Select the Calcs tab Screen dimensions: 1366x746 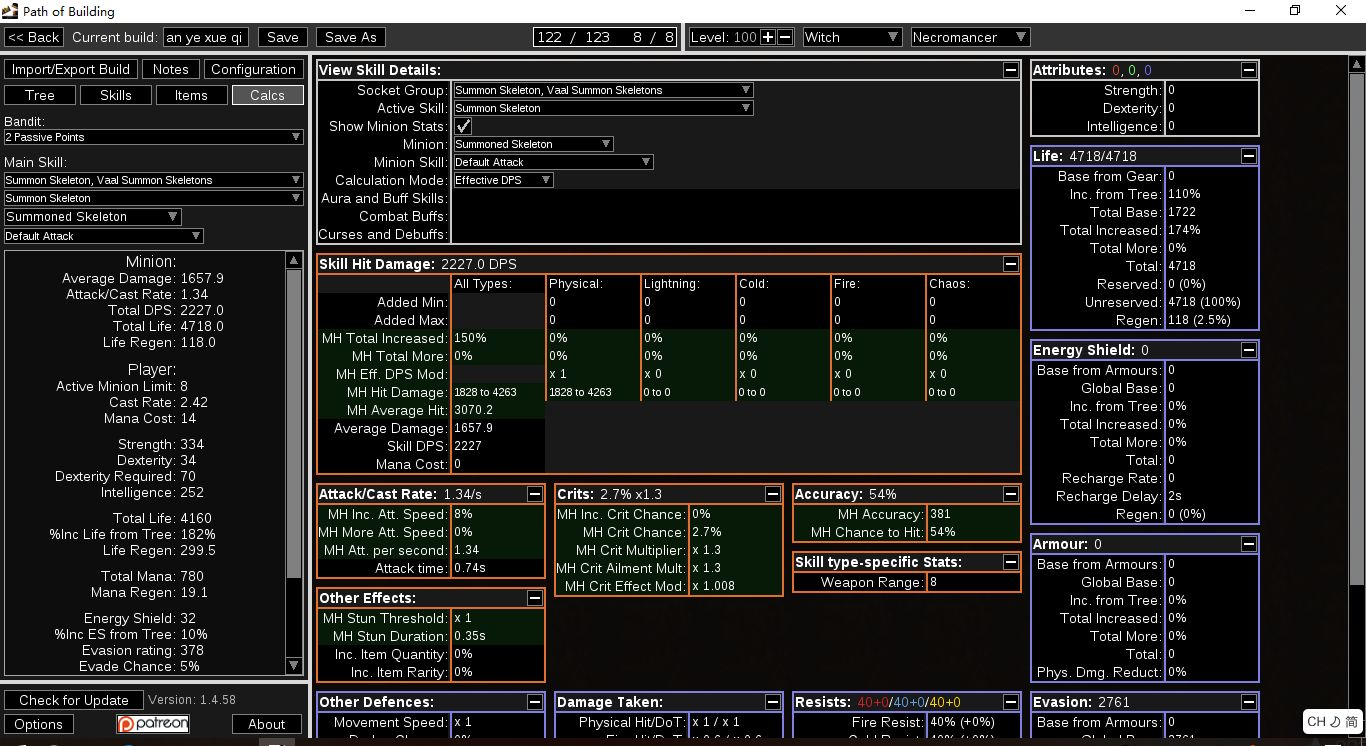[268, 95]
